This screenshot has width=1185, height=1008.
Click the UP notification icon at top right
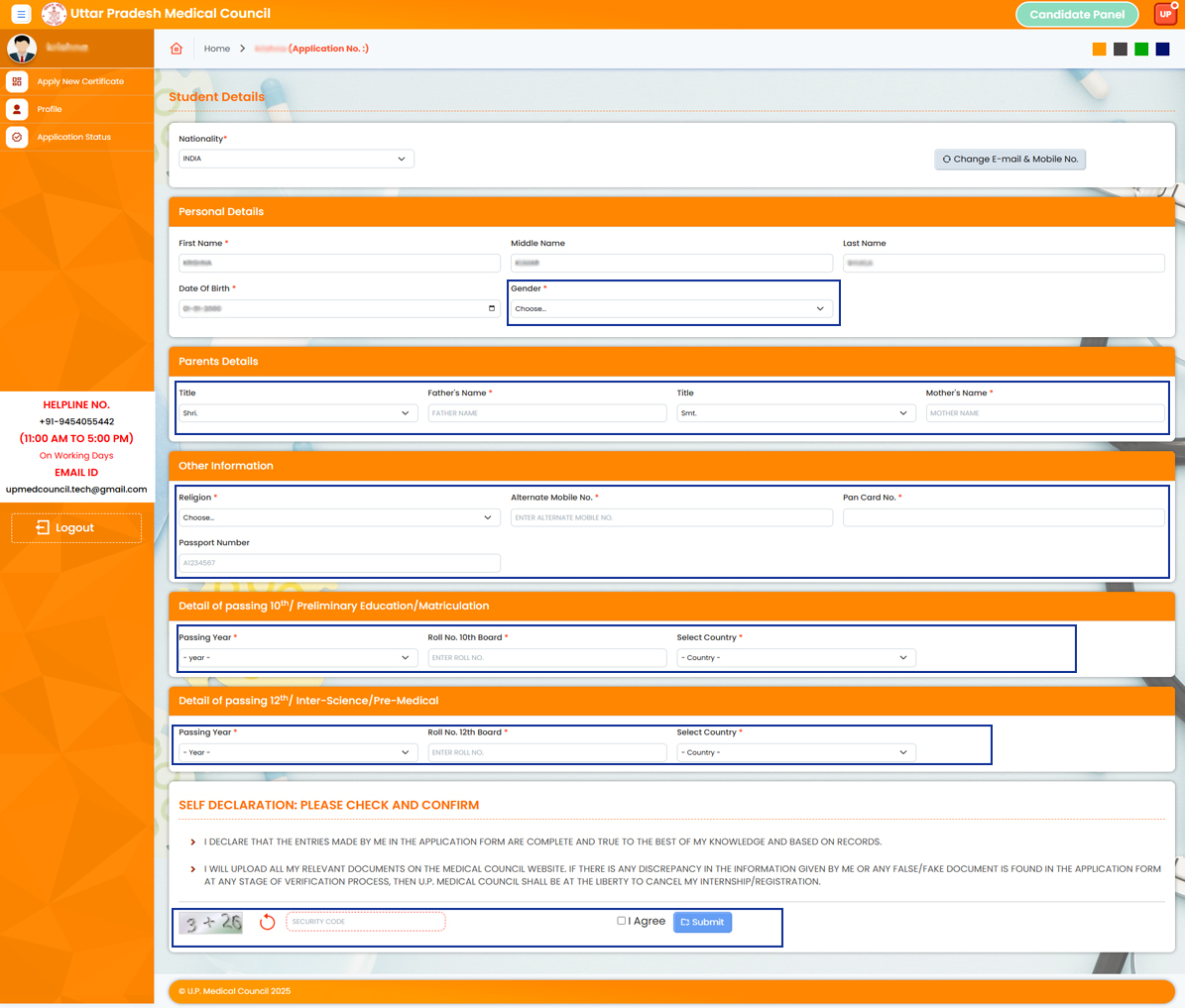(x=1165, y=14)
